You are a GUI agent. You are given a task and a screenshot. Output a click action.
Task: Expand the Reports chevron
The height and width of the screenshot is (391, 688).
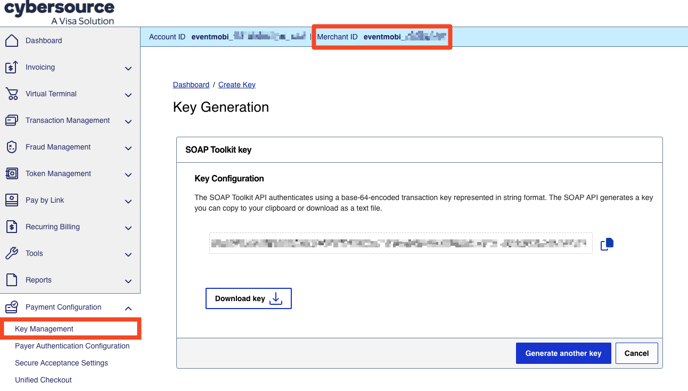click(x=128, y=281)
